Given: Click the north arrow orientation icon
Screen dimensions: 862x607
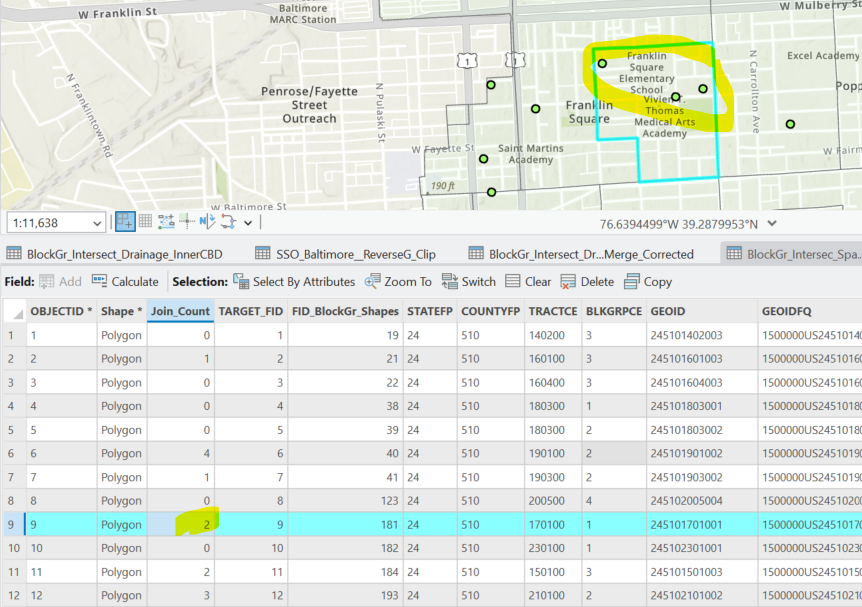Looking at the screenshot, I should (207, 222).
